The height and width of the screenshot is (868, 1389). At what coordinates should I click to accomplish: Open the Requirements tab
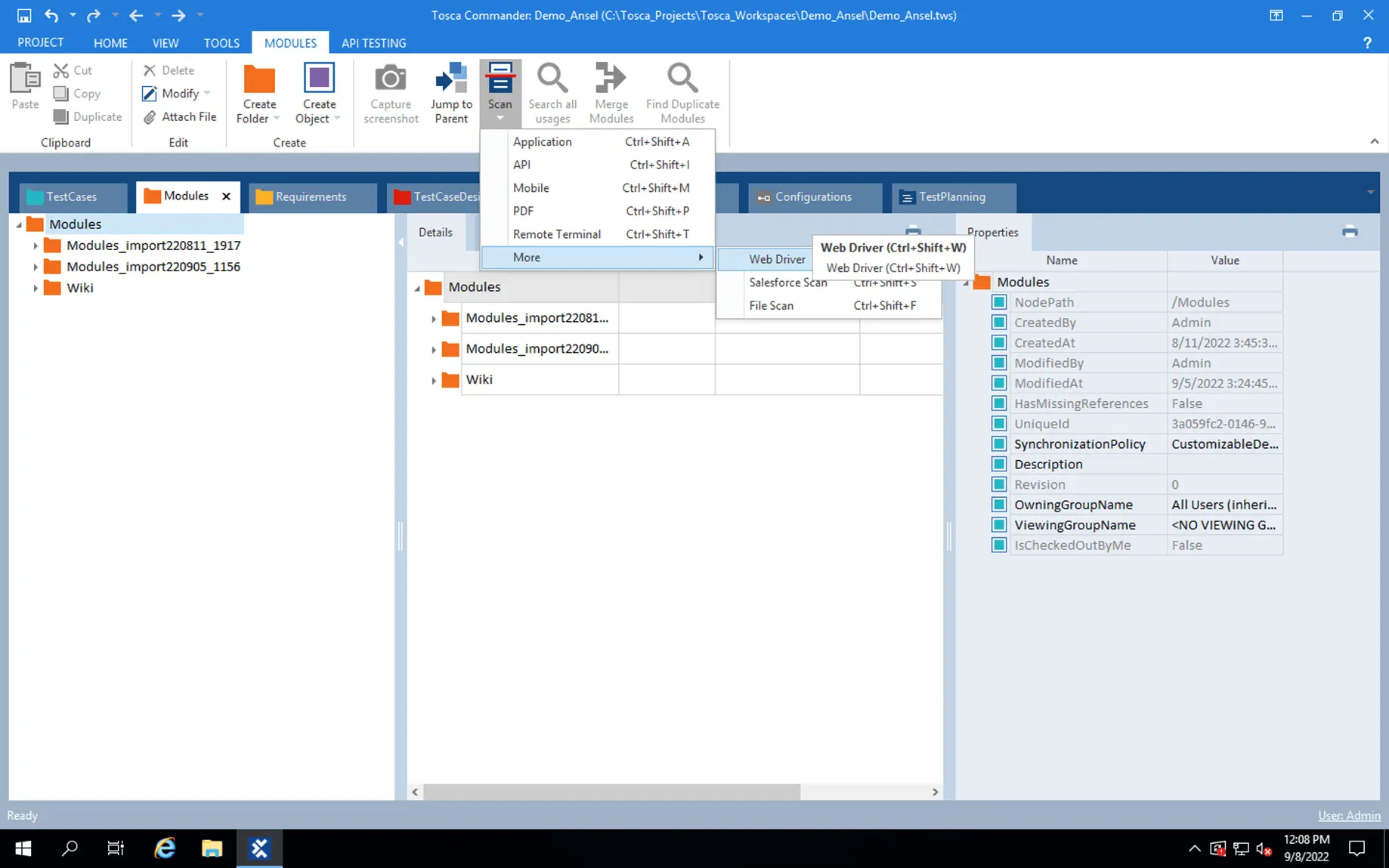[311, 196]
